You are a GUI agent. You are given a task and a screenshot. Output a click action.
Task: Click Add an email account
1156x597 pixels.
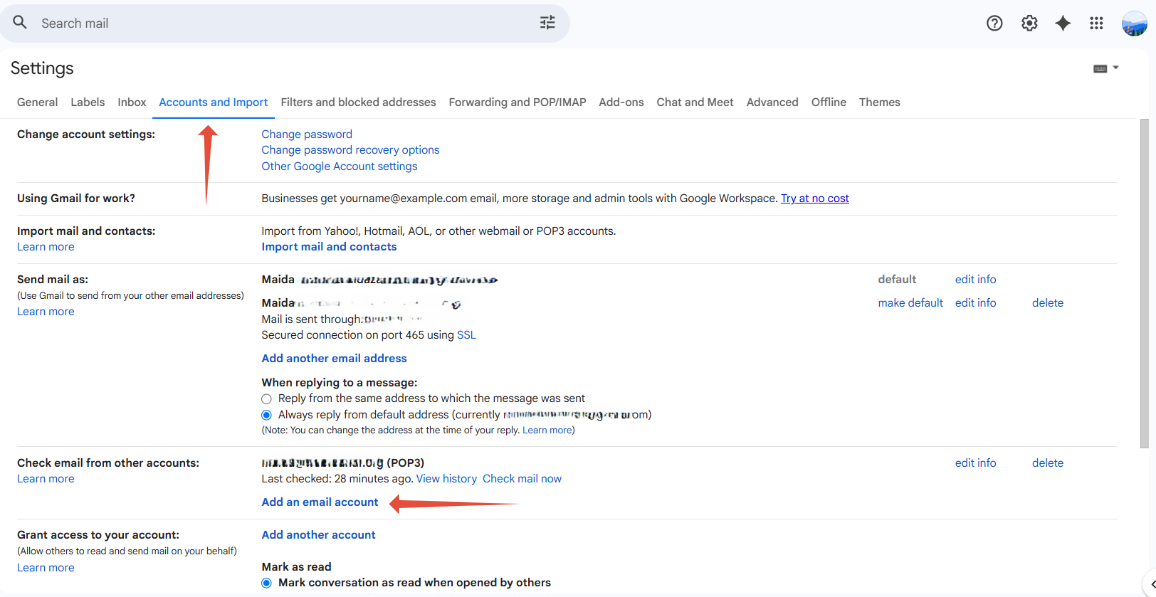coord(320,503)
